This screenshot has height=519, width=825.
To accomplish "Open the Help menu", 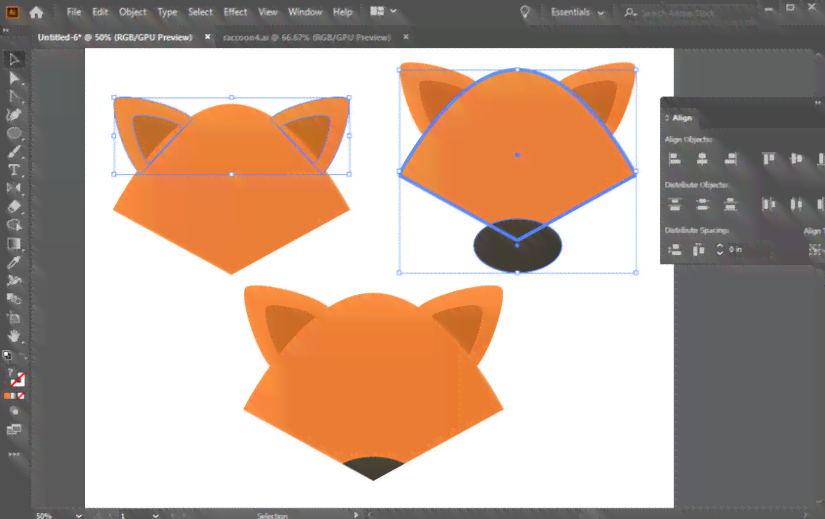I will click(x=343, y=12).
